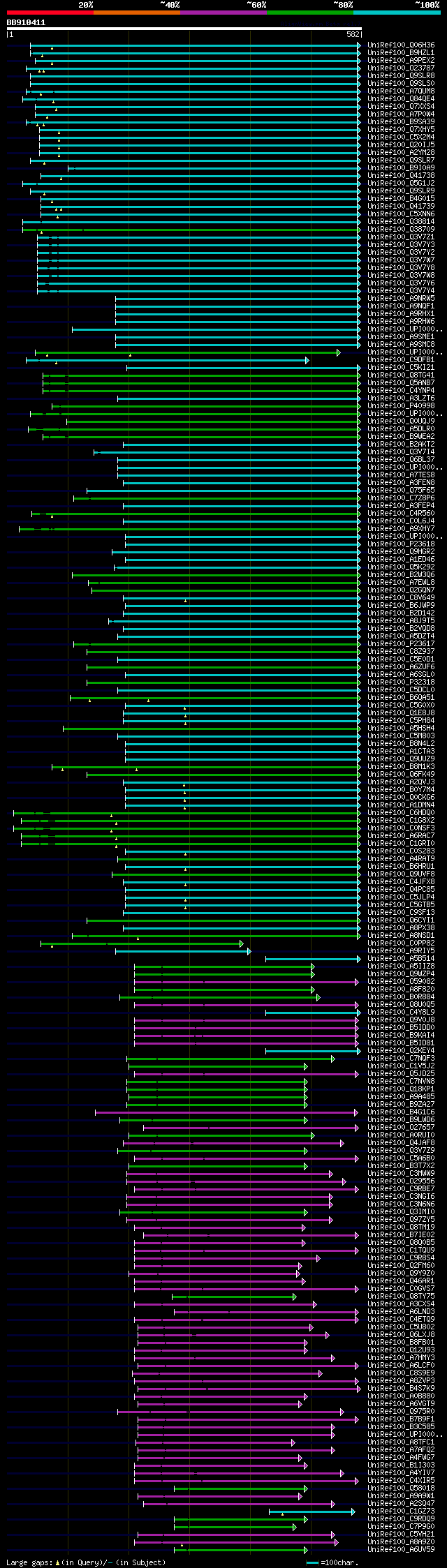Click the UniRef100_C4R560 label
This screenshot has width=447, height=1568.
401,513
